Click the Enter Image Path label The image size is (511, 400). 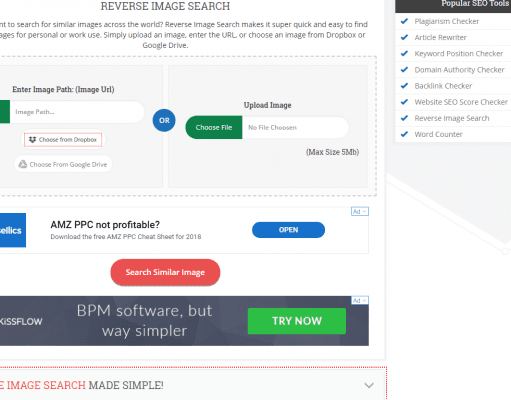(x=63, y=89)
